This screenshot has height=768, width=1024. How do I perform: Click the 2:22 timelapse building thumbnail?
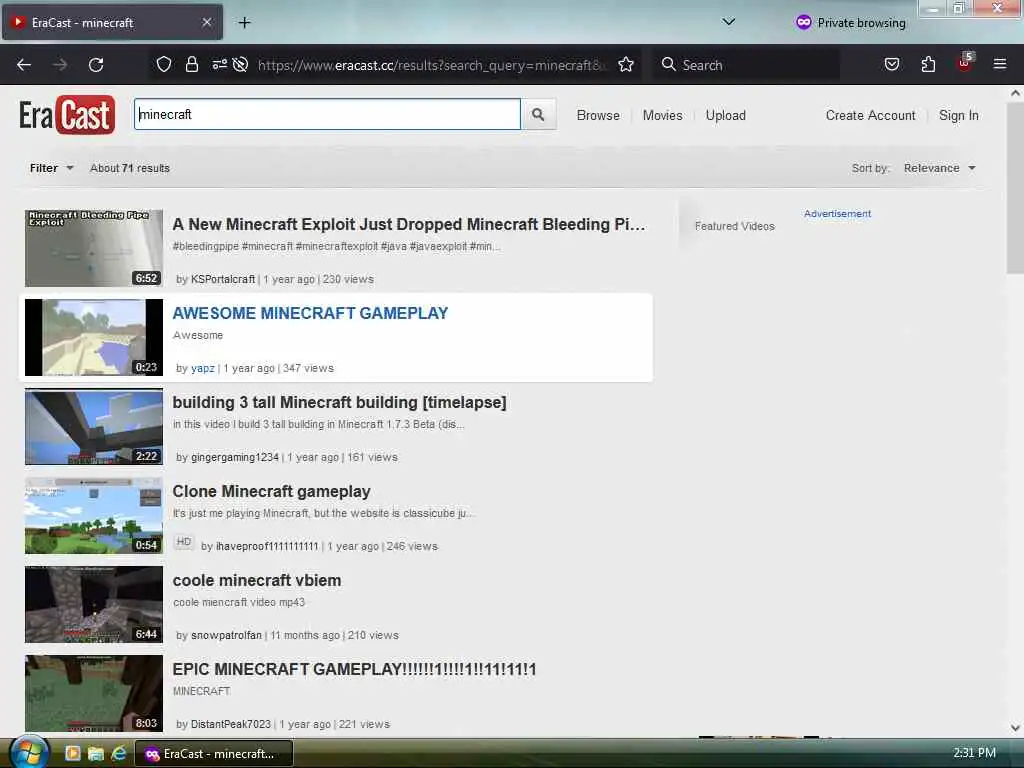click(x=94, y=426)
